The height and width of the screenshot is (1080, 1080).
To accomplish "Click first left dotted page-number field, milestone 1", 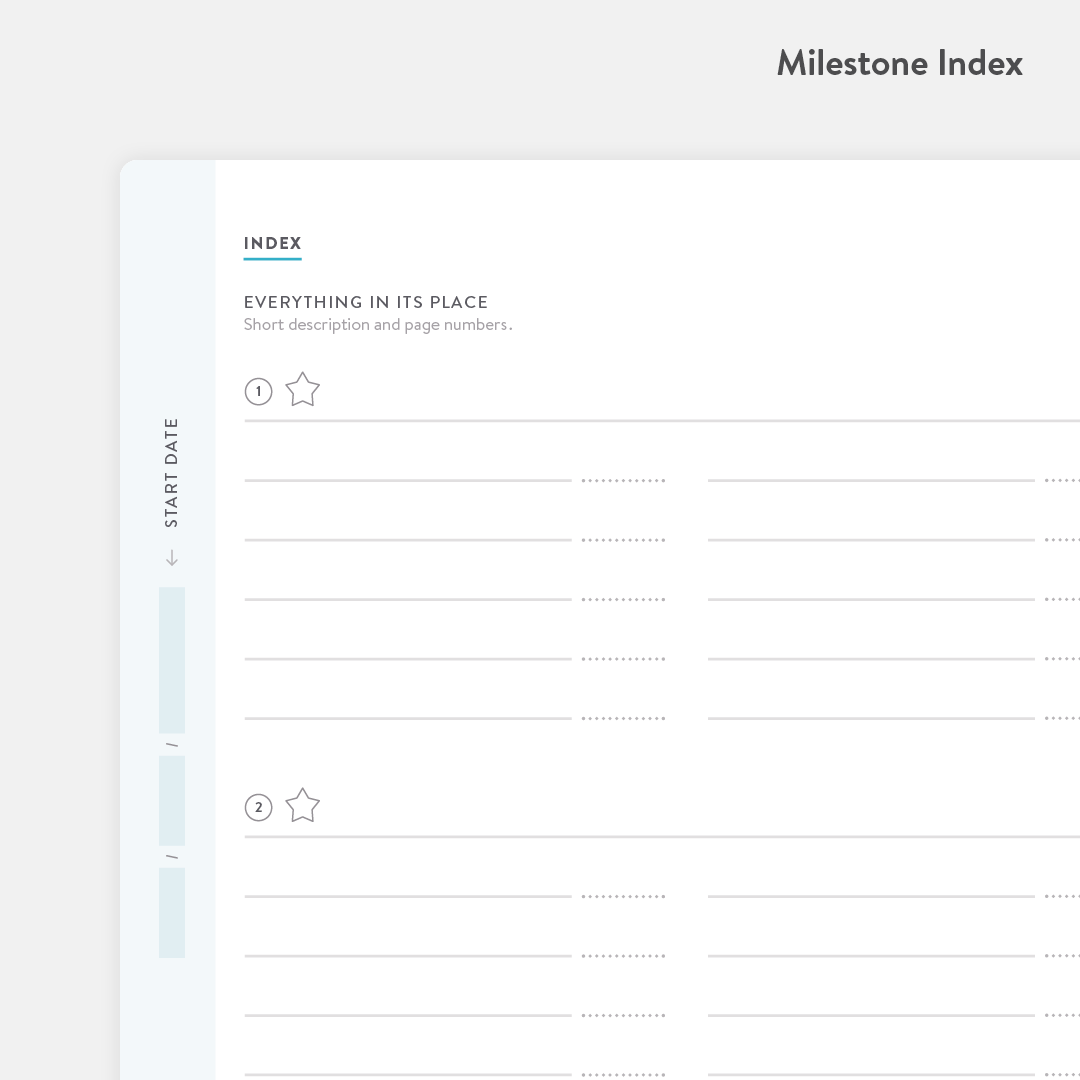I will [624, 481].
